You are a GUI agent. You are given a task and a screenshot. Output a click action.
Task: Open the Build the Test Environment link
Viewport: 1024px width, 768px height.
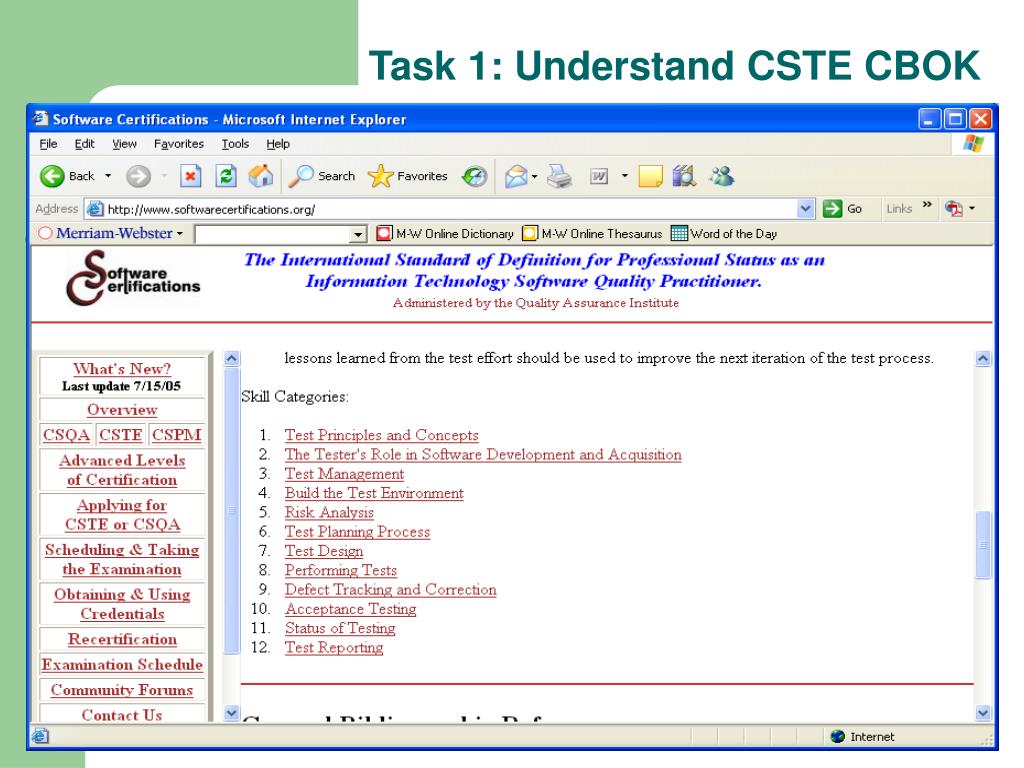pyautogui.click(x=374, y=493)
